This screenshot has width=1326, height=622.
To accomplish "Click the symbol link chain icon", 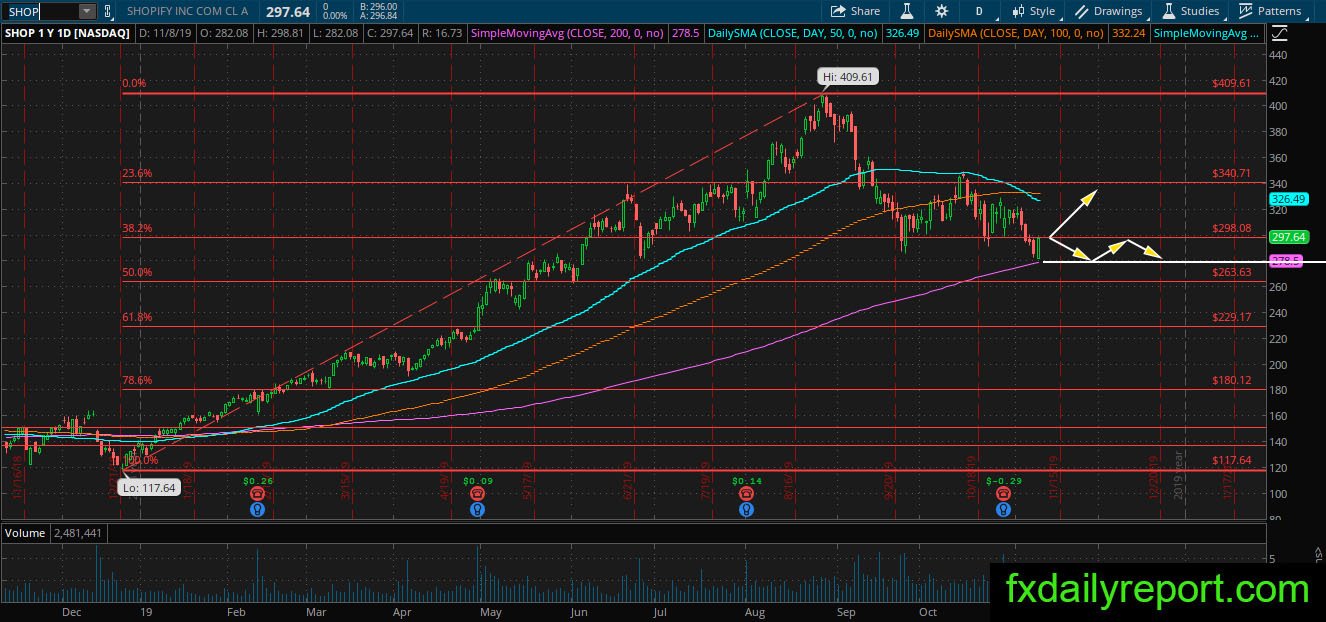I will point(106,11).
